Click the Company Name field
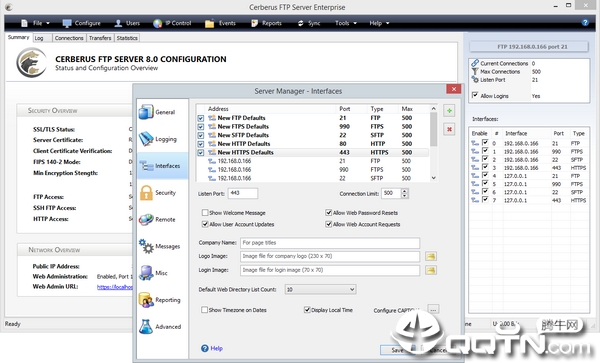The width and height of the screenshot is (600, 363). pos(330,243)
